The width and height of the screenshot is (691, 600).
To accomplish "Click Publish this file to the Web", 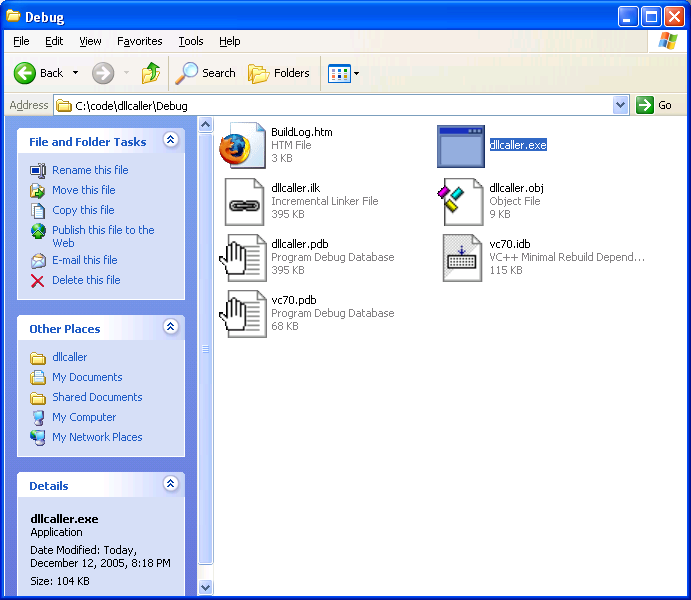I will coord(103,236).
